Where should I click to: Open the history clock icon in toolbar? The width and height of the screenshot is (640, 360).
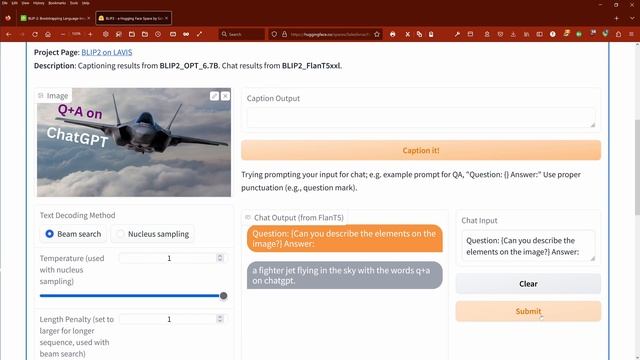tap(158, 34)
